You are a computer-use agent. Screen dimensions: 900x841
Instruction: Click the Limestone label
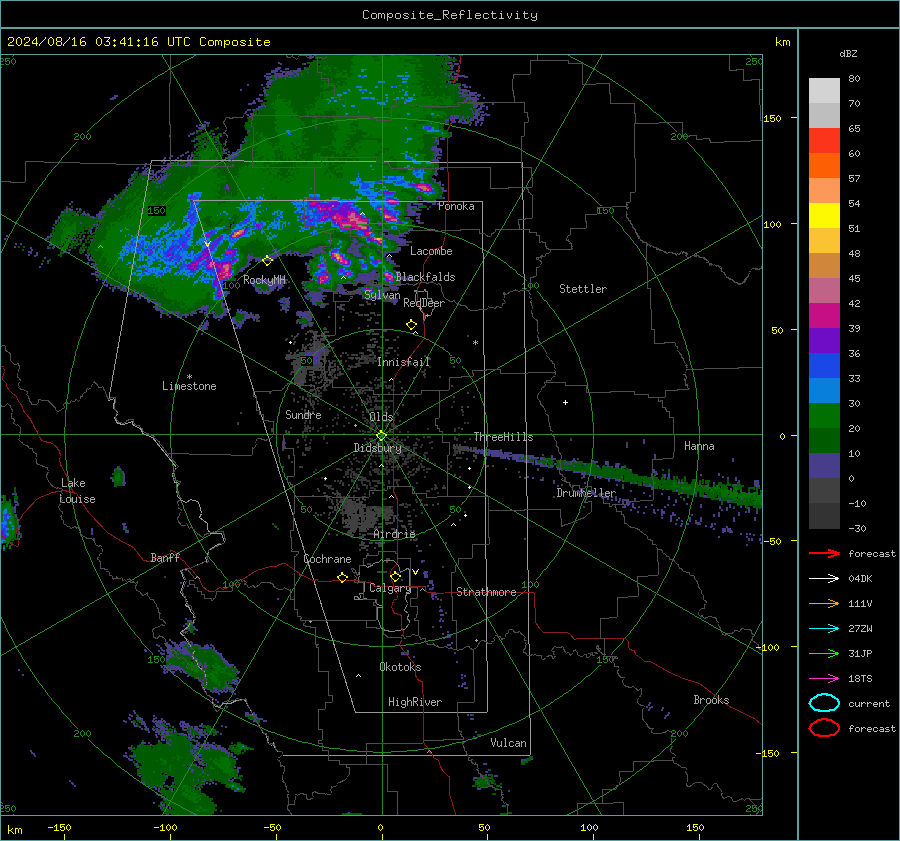click(189, 386)
